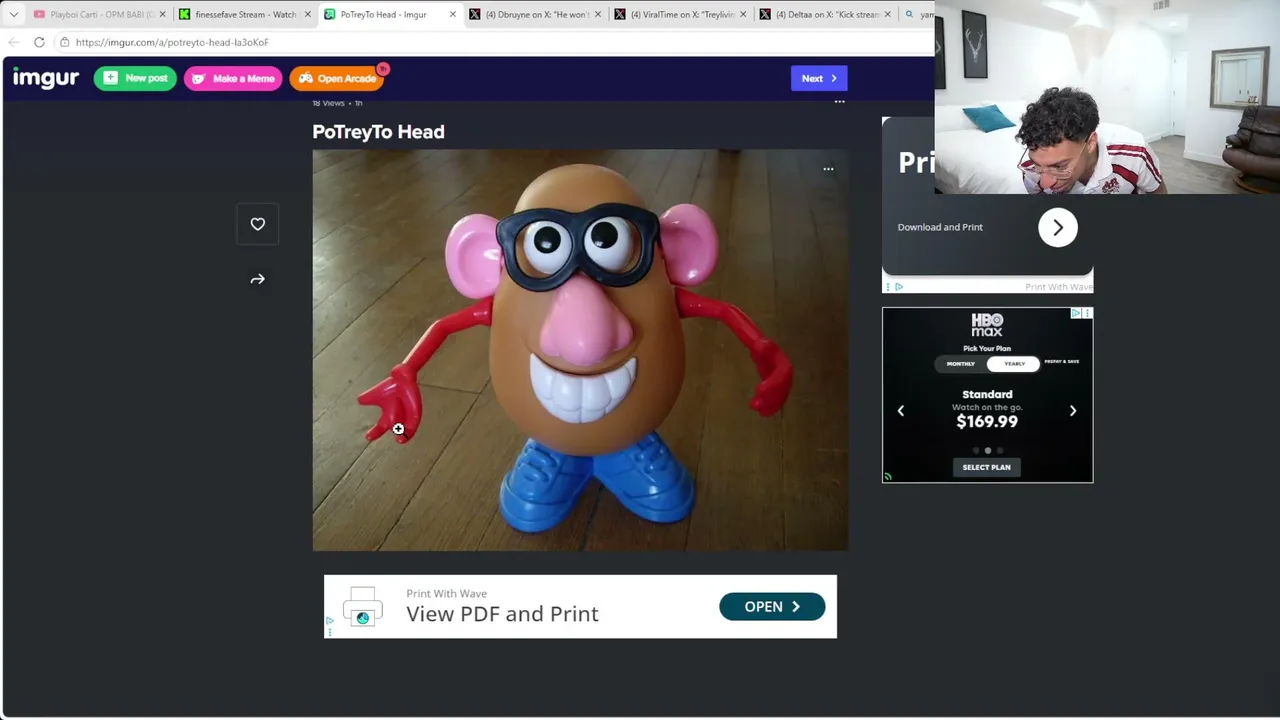Image resolution: width=1280 pixels, height=720 pixels.
Task: Close the PoTreyTo Head tab
Action: pyautogui.click(x=452, y=14)
